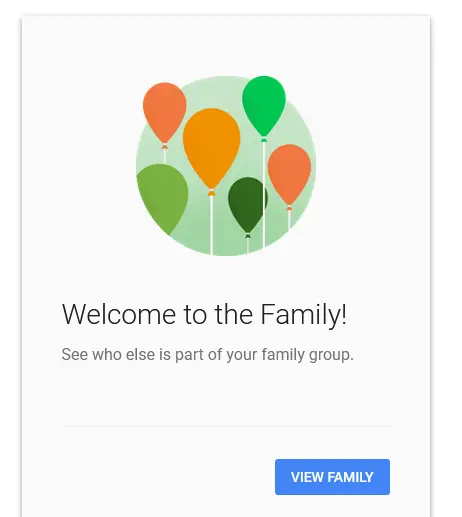Click "See who else" in the subtitle
The image size is (462, 517).
[x=108, y=354]
